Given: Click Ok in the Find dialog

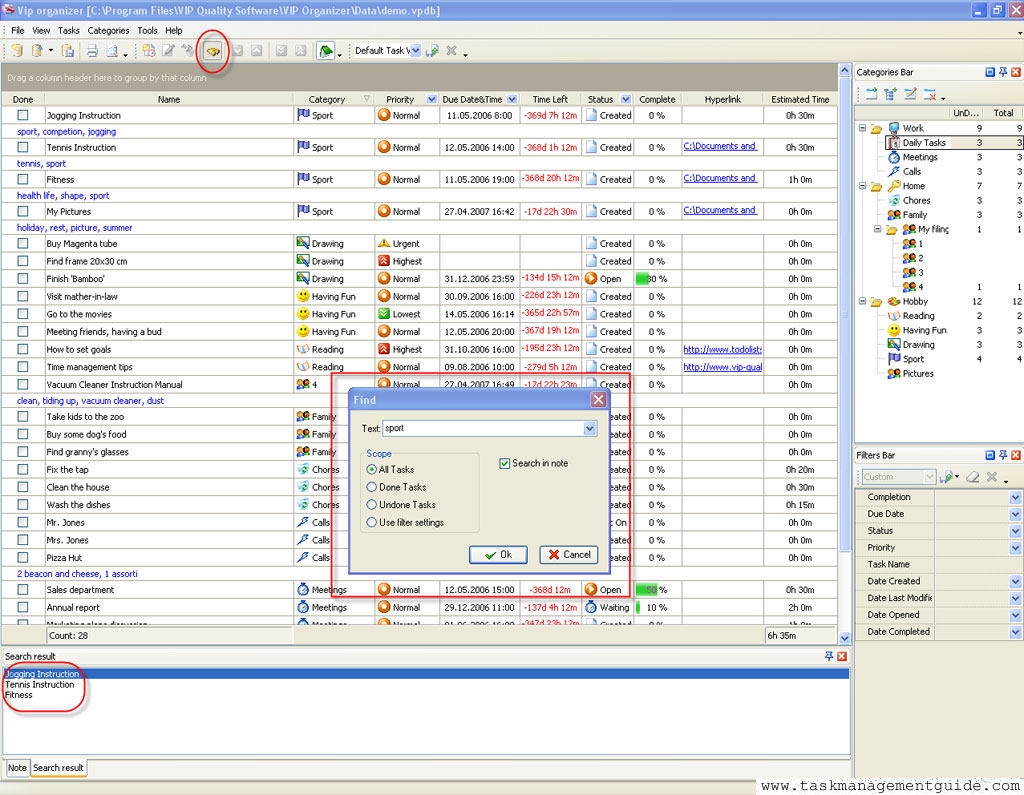Looking at the screenshot, I should point(498,555).
